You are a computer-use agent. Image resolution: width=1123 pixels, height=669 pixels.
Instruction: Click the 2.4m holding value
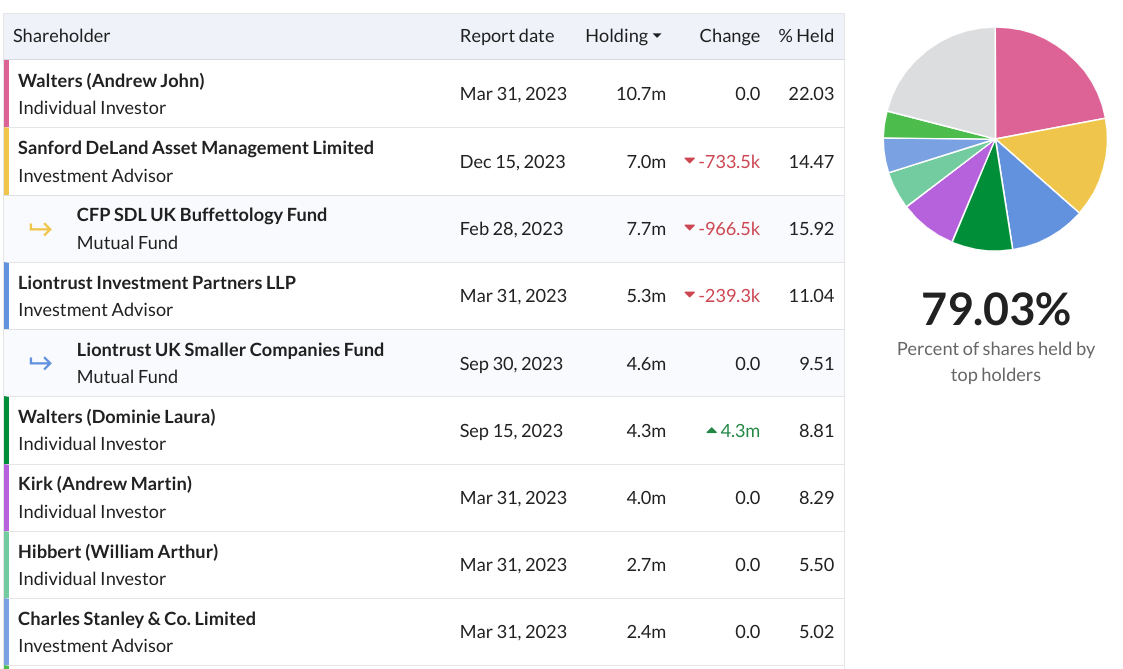(x=646, y=632)
